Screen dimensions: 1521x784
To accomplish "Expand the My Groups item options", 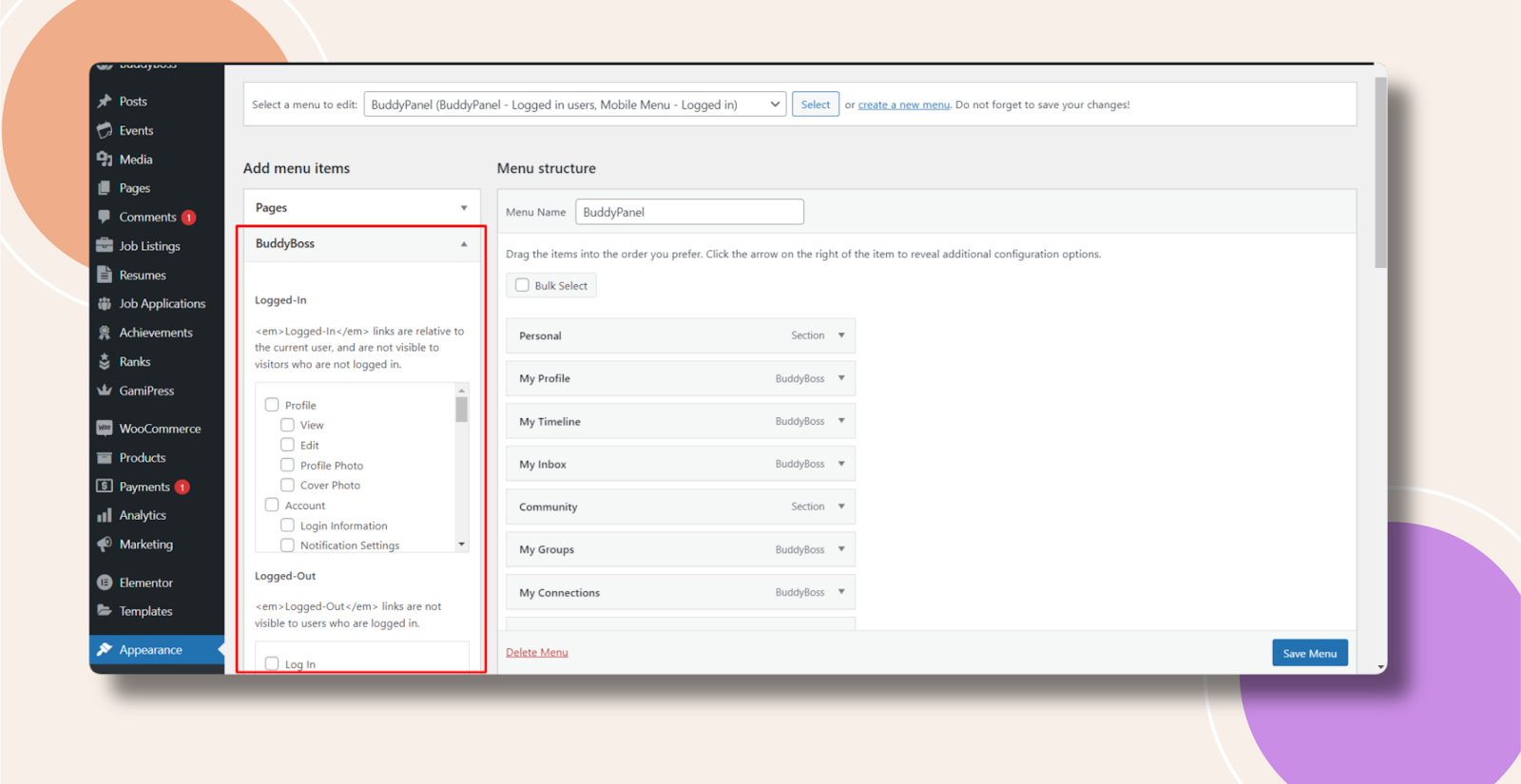I will point(841,549).
